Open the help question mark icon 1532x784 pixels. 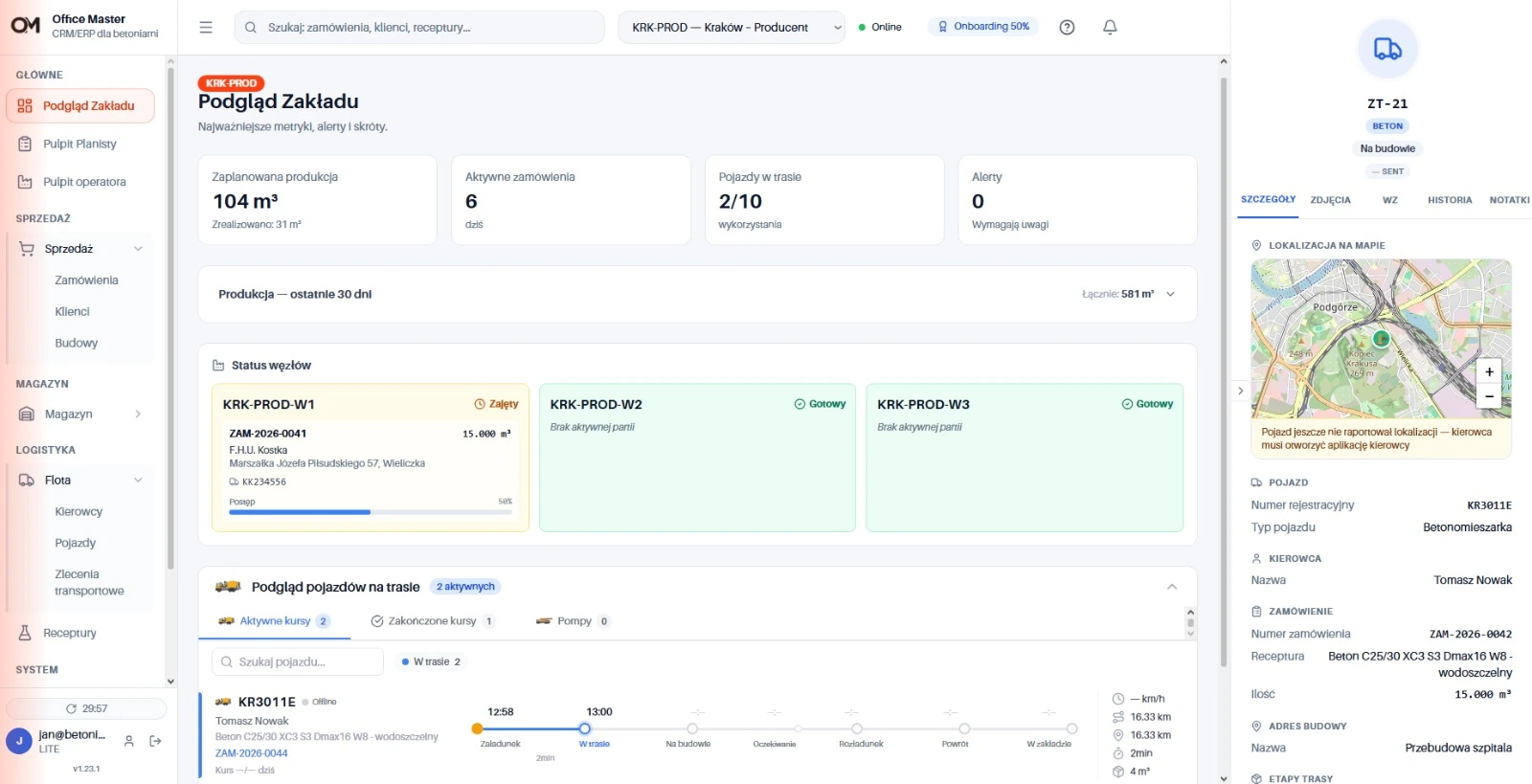coord(1067,28)
